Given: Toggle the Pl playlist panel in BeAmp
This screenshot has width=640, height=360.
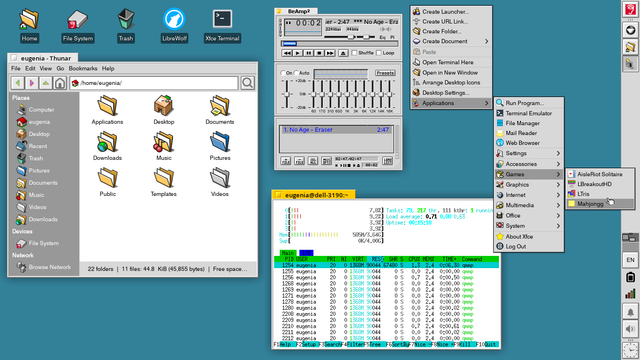Looking at the screenshot, I should pyautogui.click(x=392, y=37).
